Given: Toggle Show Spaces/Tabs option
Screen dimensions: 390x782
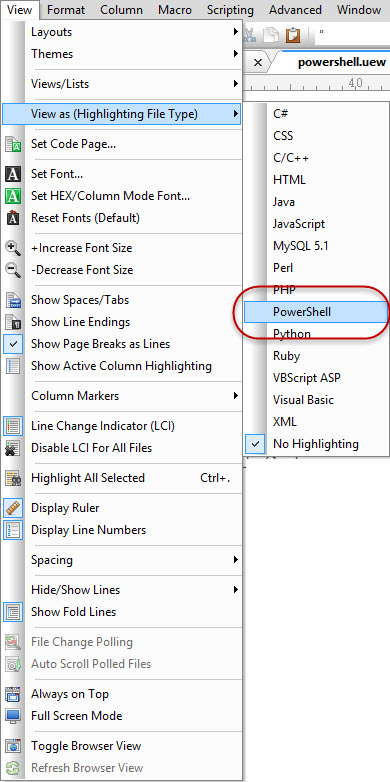Looking at the screenshot, I should tap(122, 300).
